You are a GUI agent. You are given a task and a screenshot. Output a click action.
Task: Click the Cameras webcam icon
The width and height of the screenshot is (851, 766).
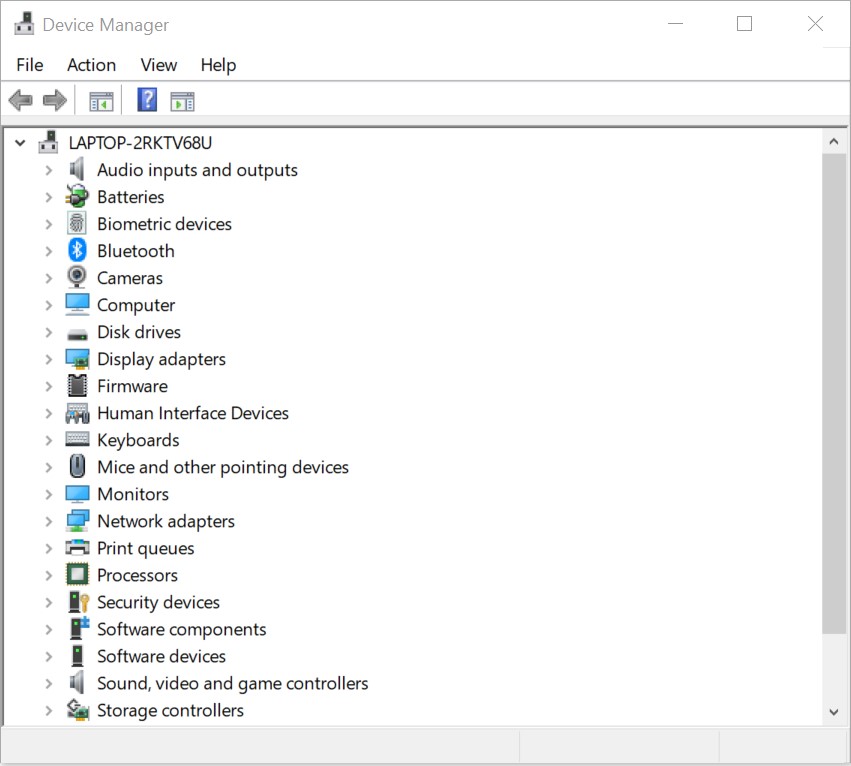pyautogui.click(x=78, y=277)
